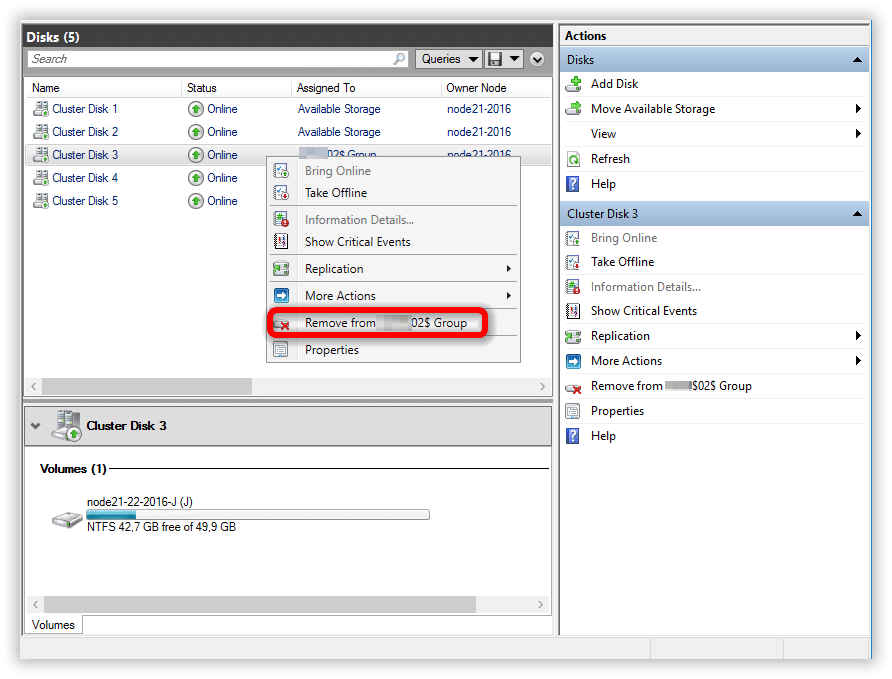Open the Queries dropdown

point(448,59)
